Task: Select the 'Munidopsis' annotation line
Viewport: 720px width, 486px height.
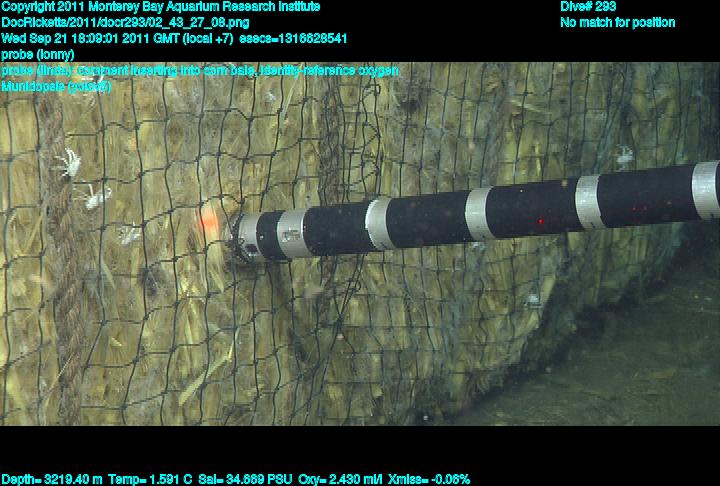Action: pos(56,86)
